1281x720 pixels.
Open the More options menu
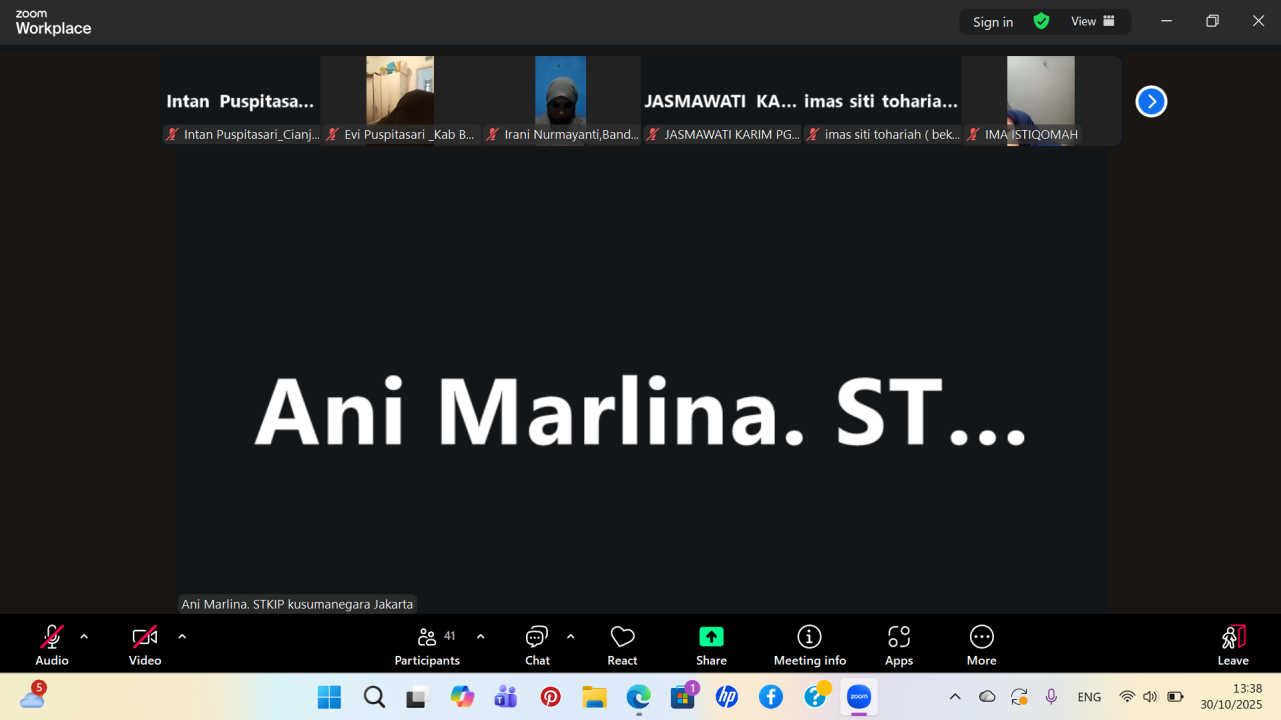[x=981, y=645]
